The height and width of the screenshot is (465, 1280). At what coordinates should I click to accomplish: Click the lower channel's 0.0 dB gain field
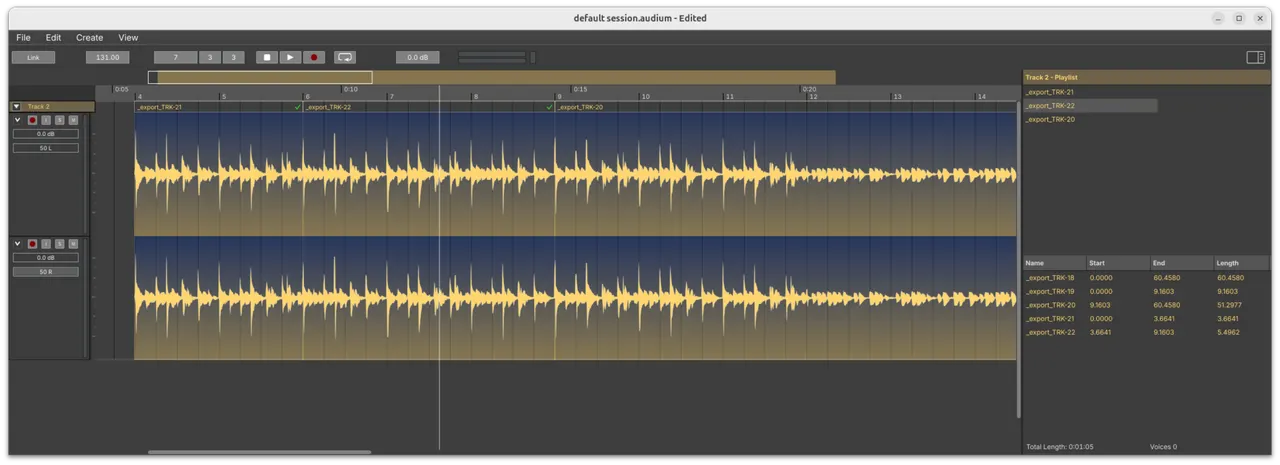[46, 258]
